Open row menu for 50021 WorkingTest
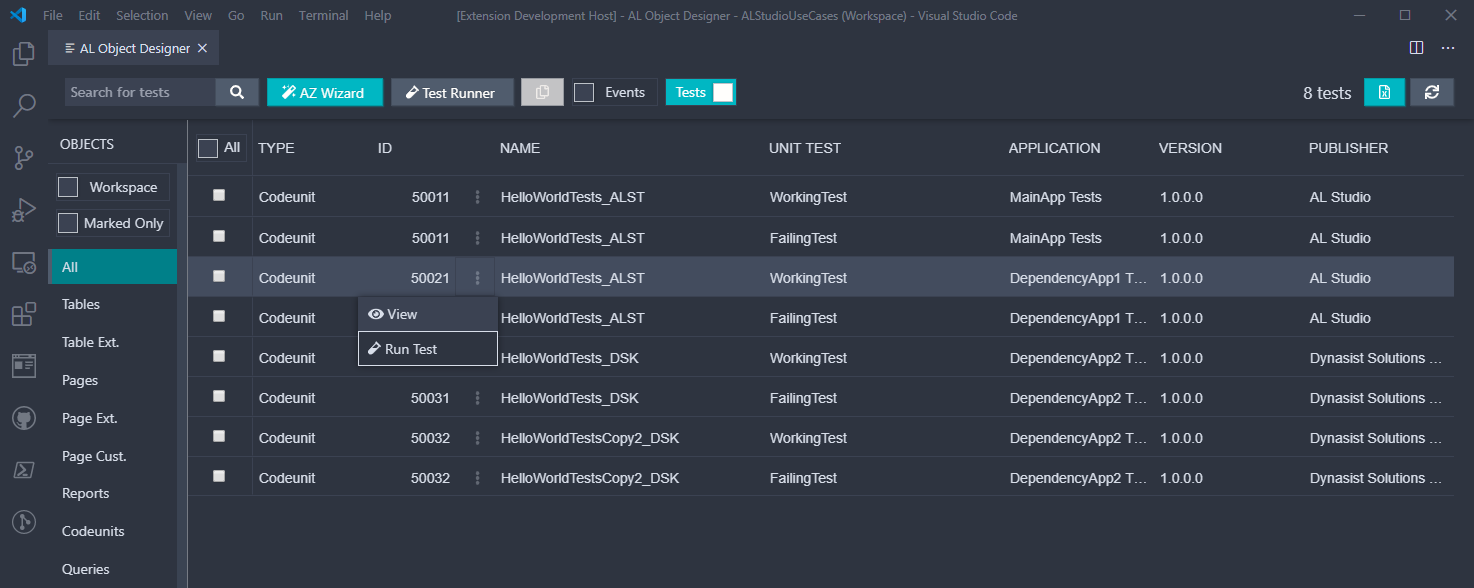 tap(477, 278)
